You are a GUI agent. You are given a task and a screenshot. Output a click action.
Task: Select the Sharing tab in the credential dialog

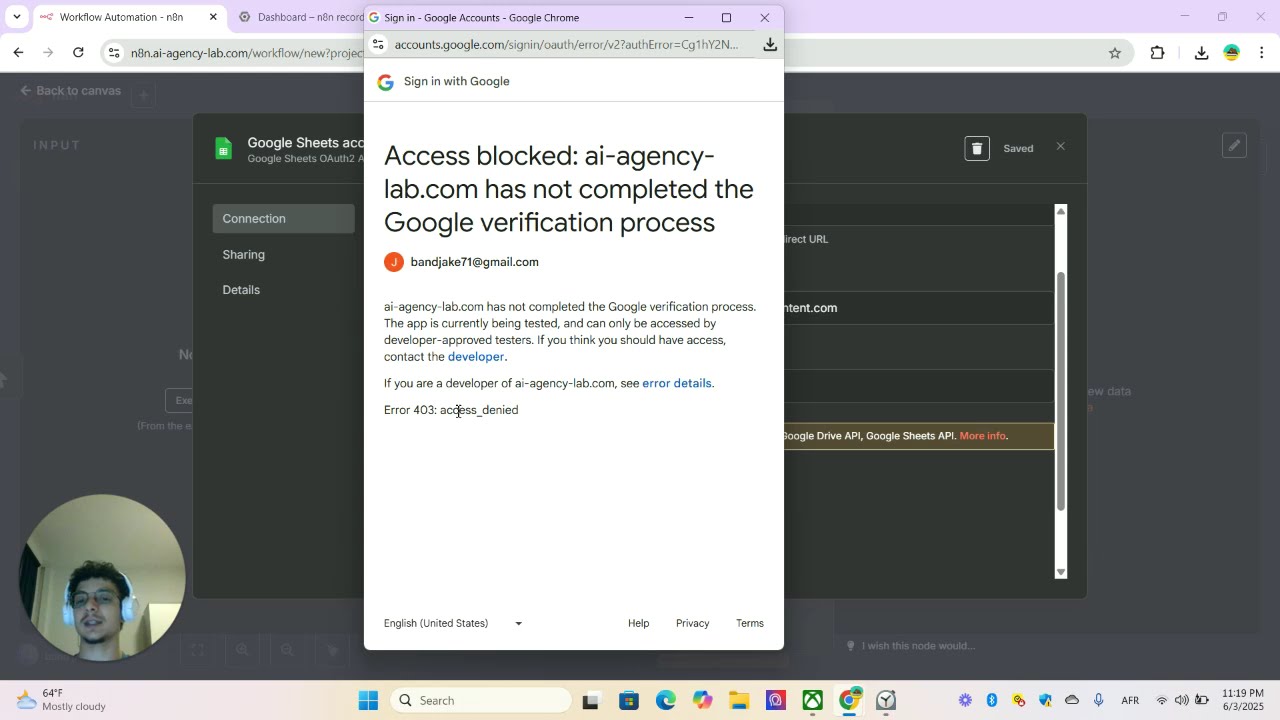tap(244, 255)
